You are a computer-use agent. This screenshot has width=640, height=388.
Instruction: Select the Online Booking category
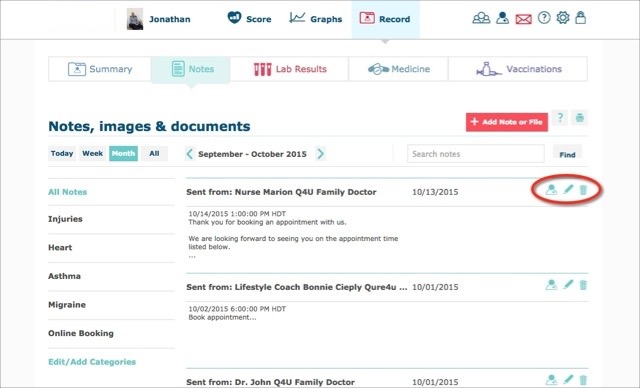pyautogui.click(x=81, y=333)
